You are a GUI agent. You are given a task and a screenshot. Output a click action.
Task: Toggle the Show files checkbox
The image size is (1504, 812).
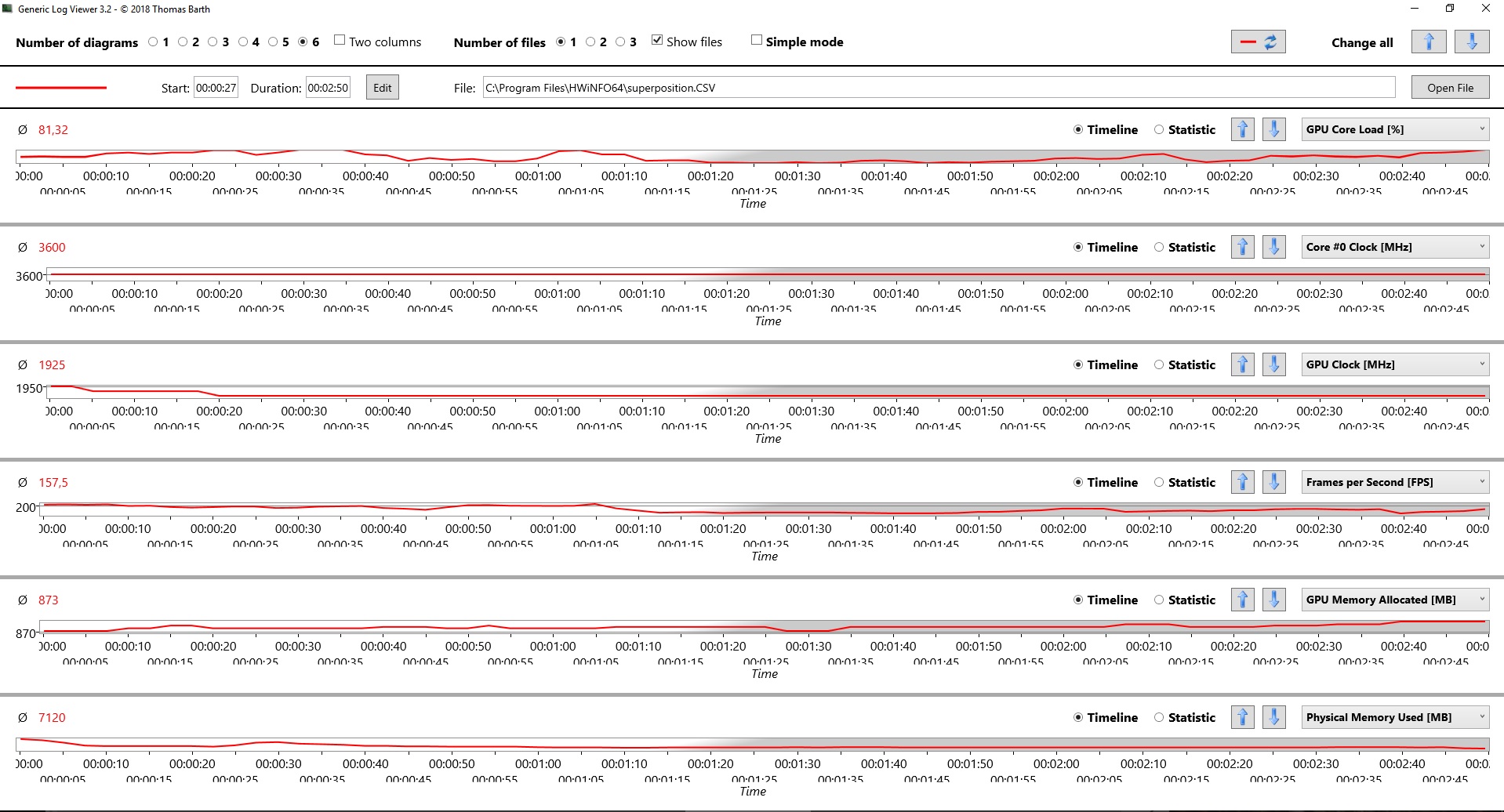click(657, 40)
